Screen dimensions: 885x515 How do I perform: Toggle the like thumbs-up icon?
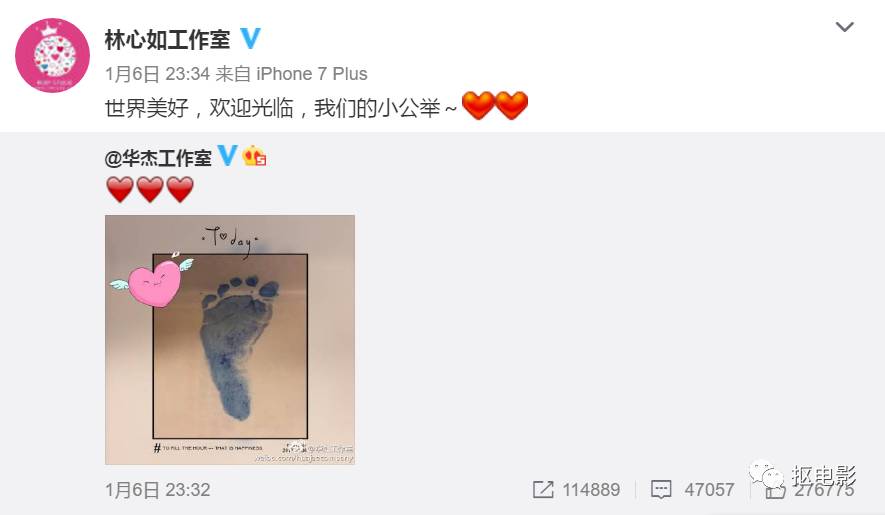click(x=775, y=490)
